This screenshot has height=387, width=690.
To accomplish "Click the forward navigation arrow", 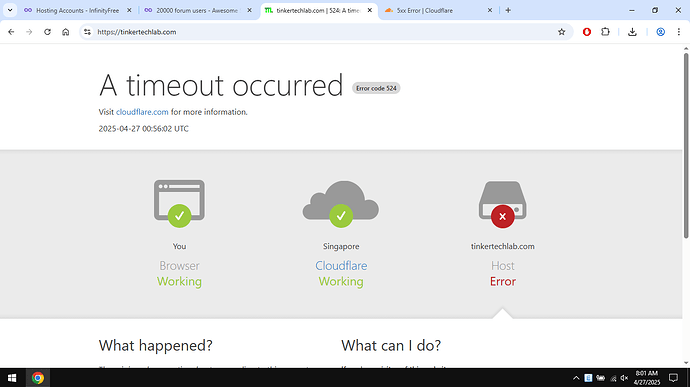I will [29, 32].
